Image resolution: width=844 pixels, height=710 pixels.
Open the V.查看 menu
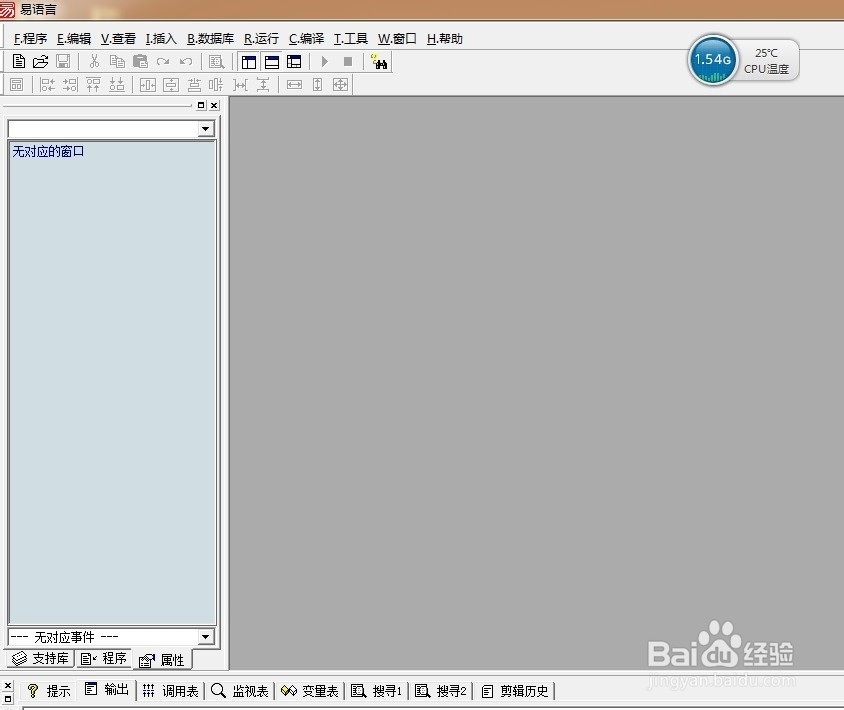(118, 39)
